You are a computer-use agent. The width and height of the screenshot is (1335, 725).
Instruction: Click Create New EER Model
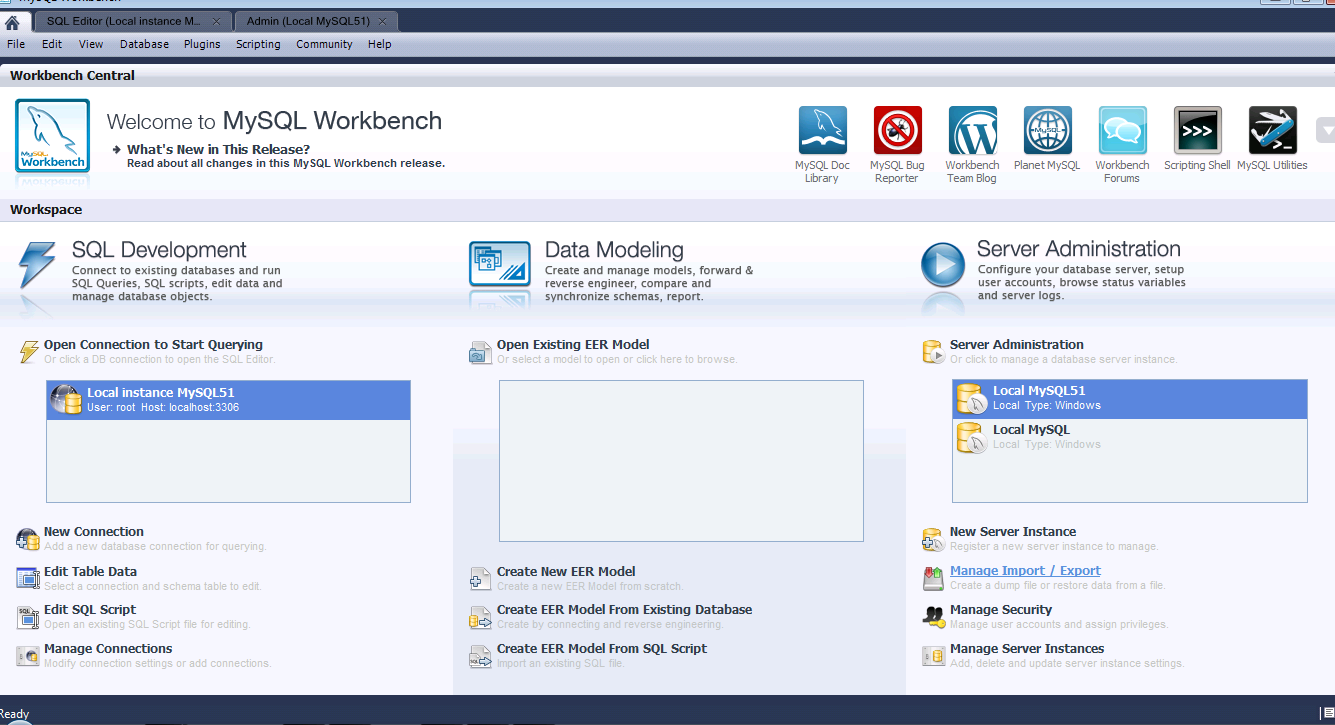tap(566, 572)
